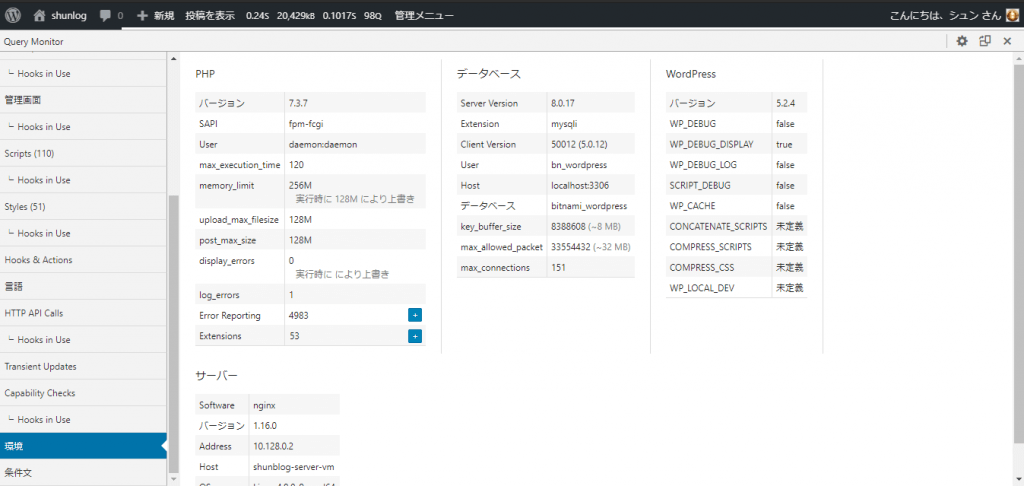
Task: Open Hooks in Use under Styles
Action: [x=84, y=233]
